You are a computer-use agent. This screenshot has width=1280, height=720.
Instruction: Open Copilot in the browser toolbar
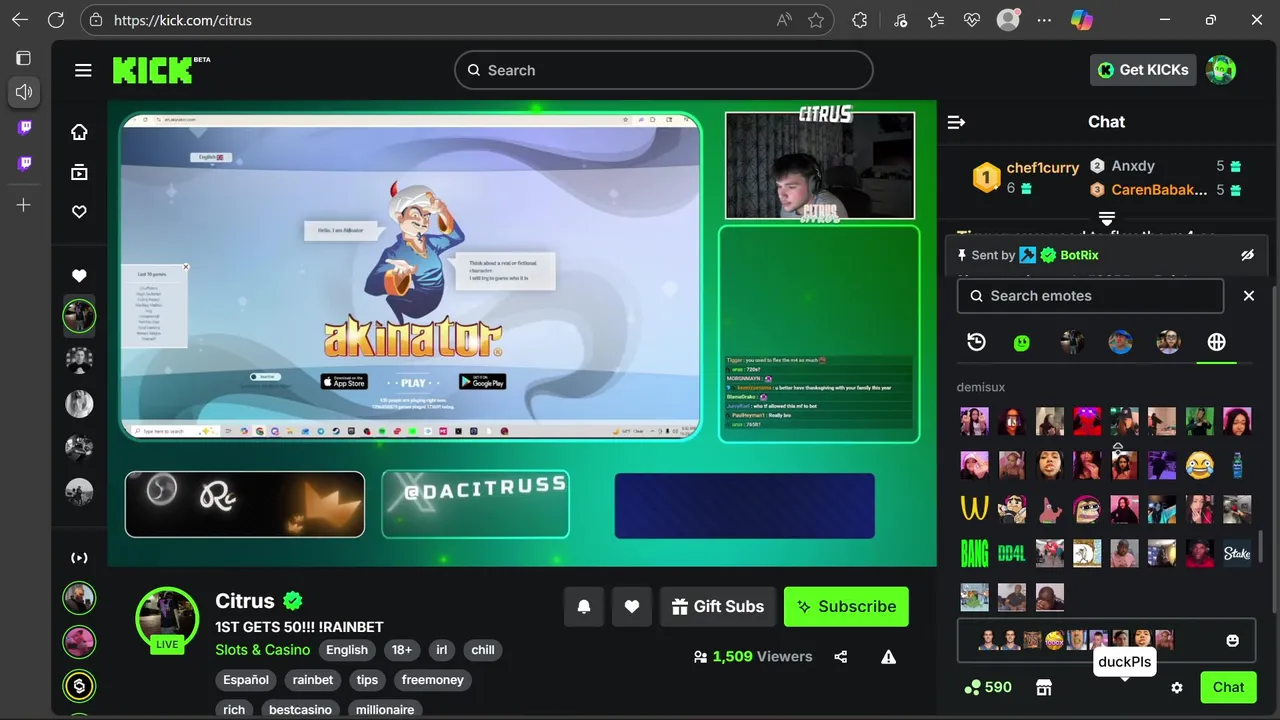[1081, 20]
